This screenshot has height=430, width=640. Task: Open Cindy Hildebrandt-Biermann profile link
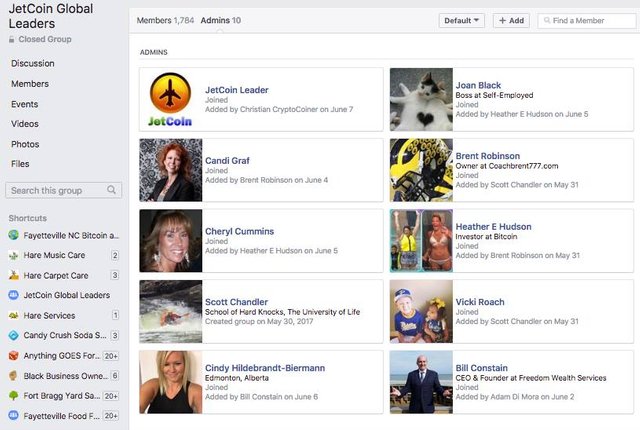(x=265, y=368)
